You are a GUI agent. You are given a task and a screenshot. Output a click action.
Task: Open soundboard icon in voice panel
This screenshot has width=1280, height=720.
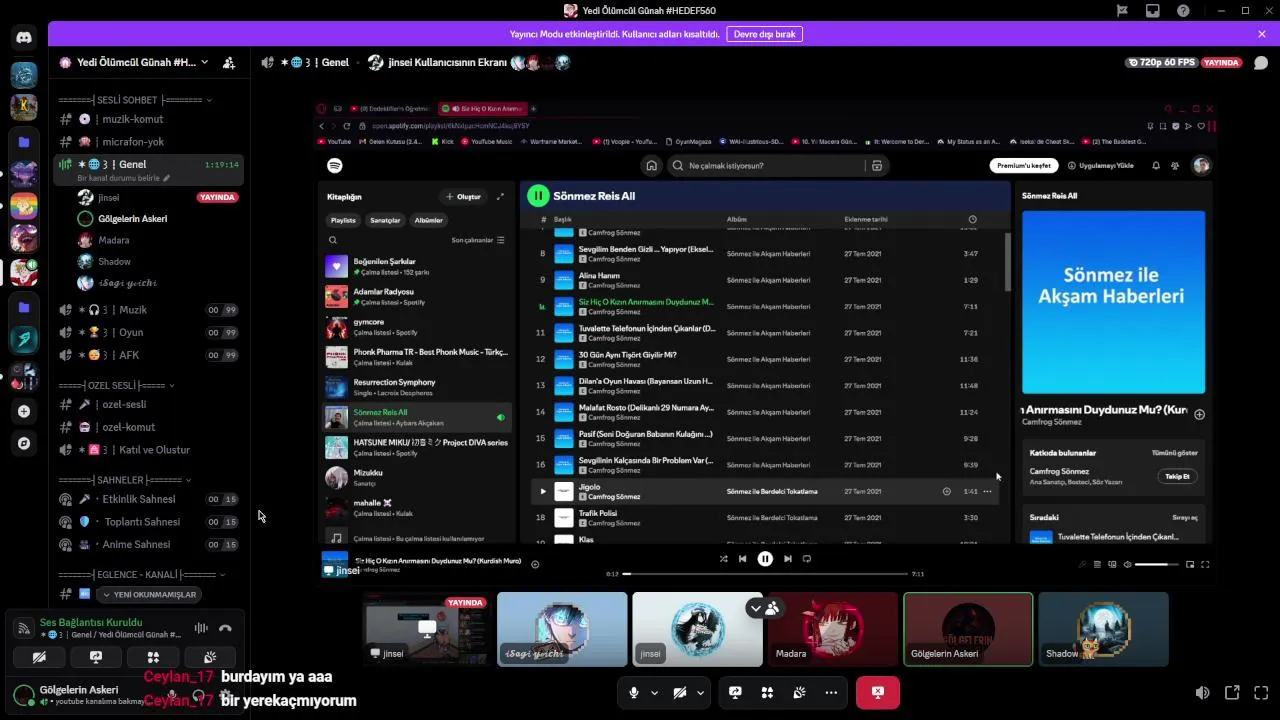(210, 657)
